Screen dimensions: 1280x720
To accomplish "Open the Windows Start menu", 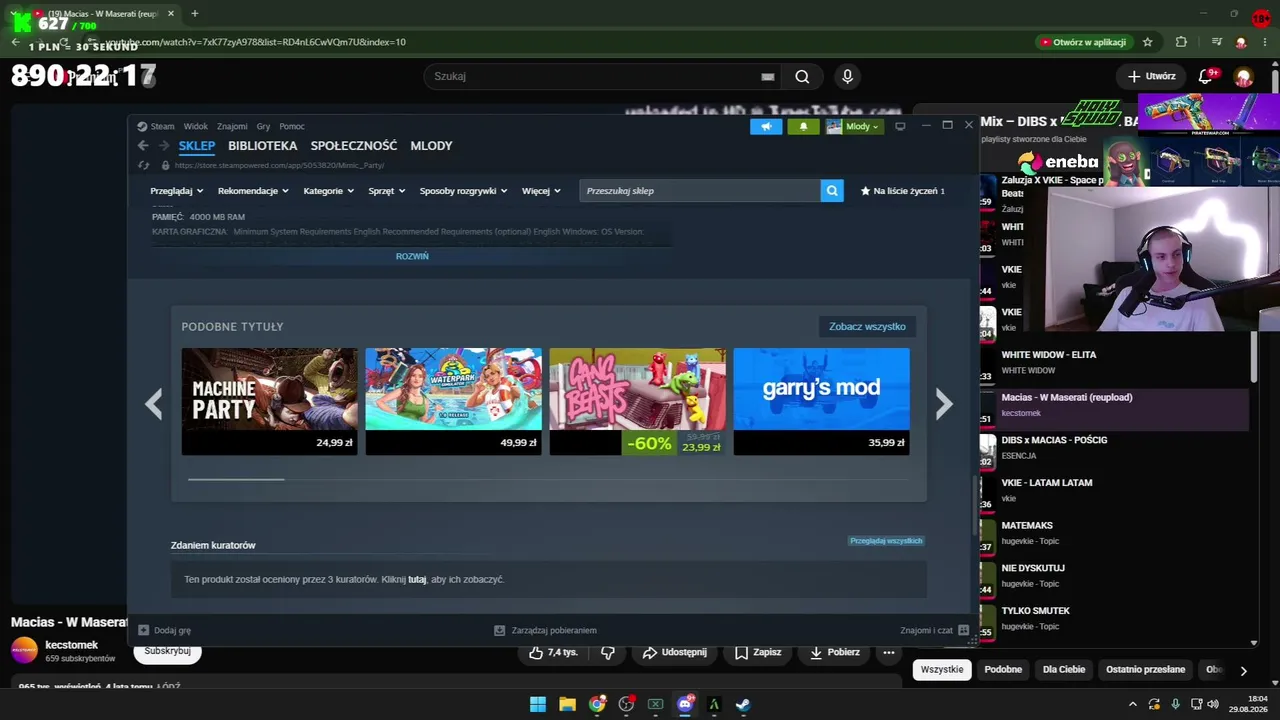I will pyautogui.click(x=538, y=704).
